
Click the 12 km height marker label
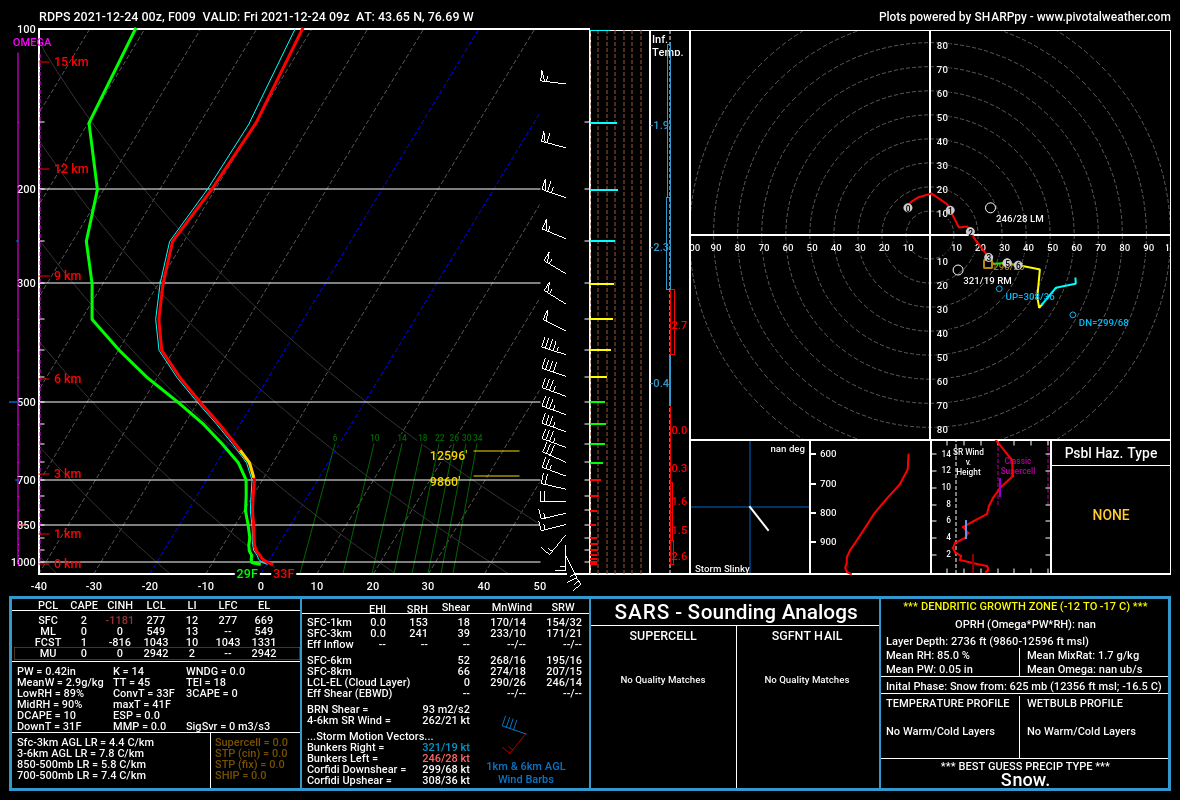[71, 169]
